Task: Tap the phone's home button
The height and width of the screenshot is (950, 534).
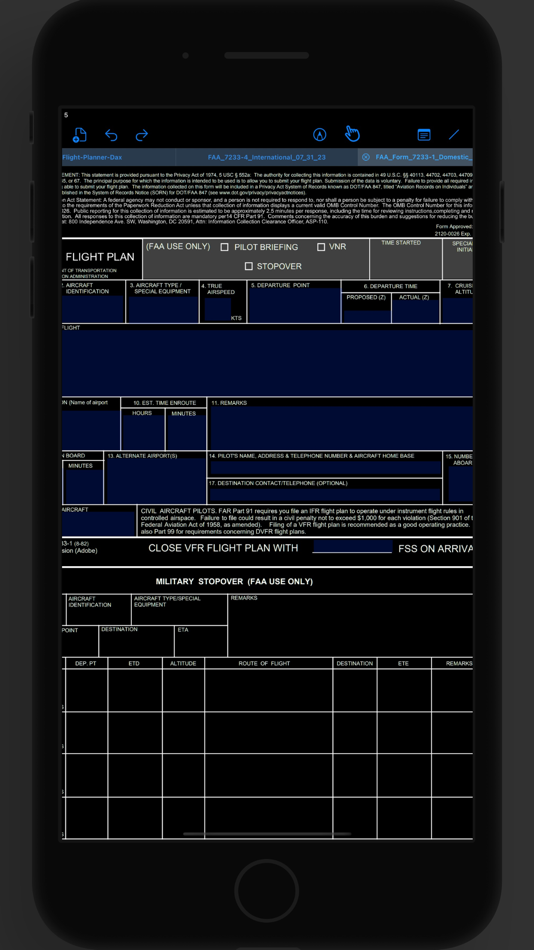Action: [267, 891]
